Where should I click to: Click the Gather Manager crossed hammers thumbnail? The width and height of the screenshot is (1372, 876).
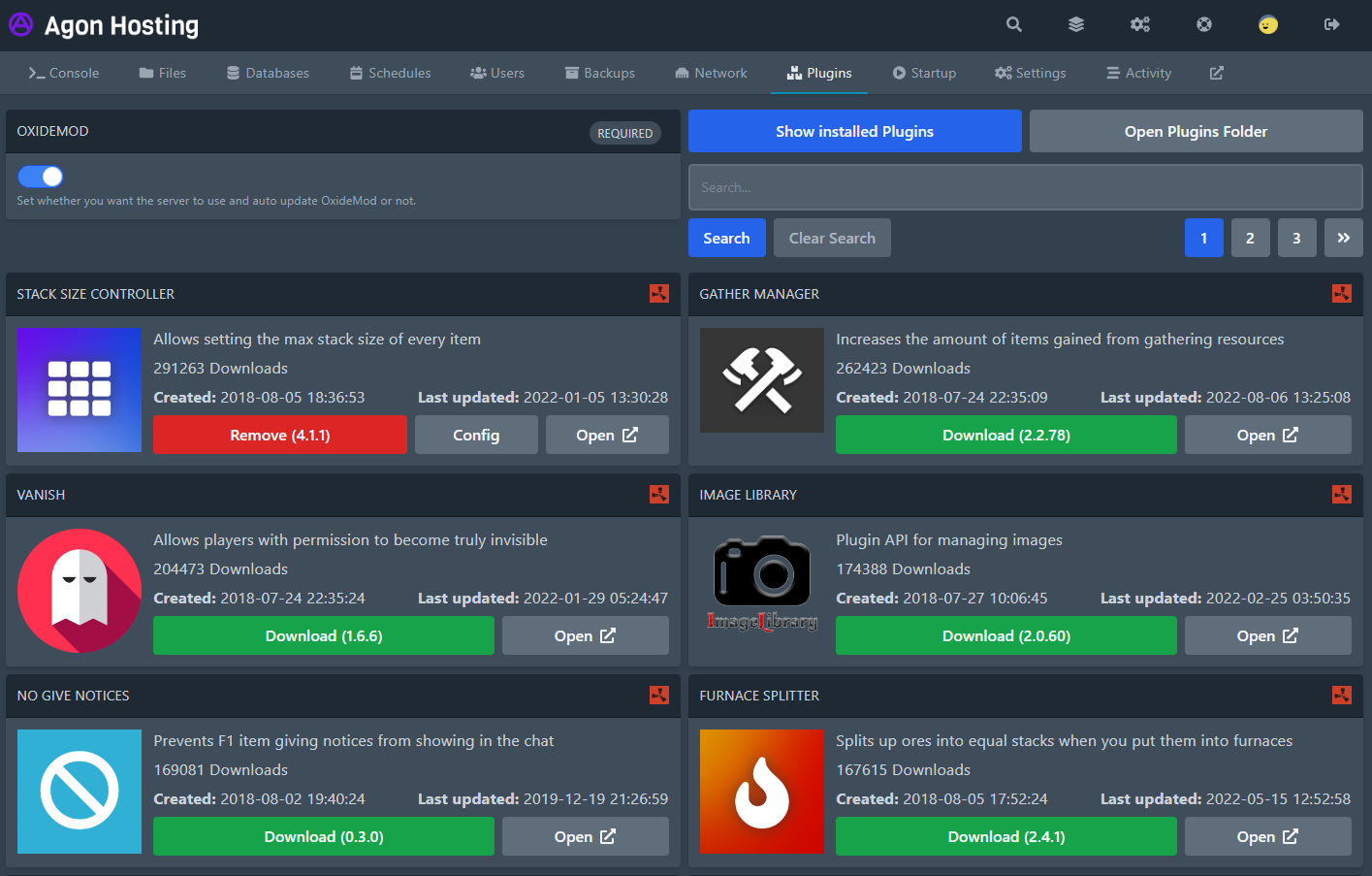[x=762, y=380]
